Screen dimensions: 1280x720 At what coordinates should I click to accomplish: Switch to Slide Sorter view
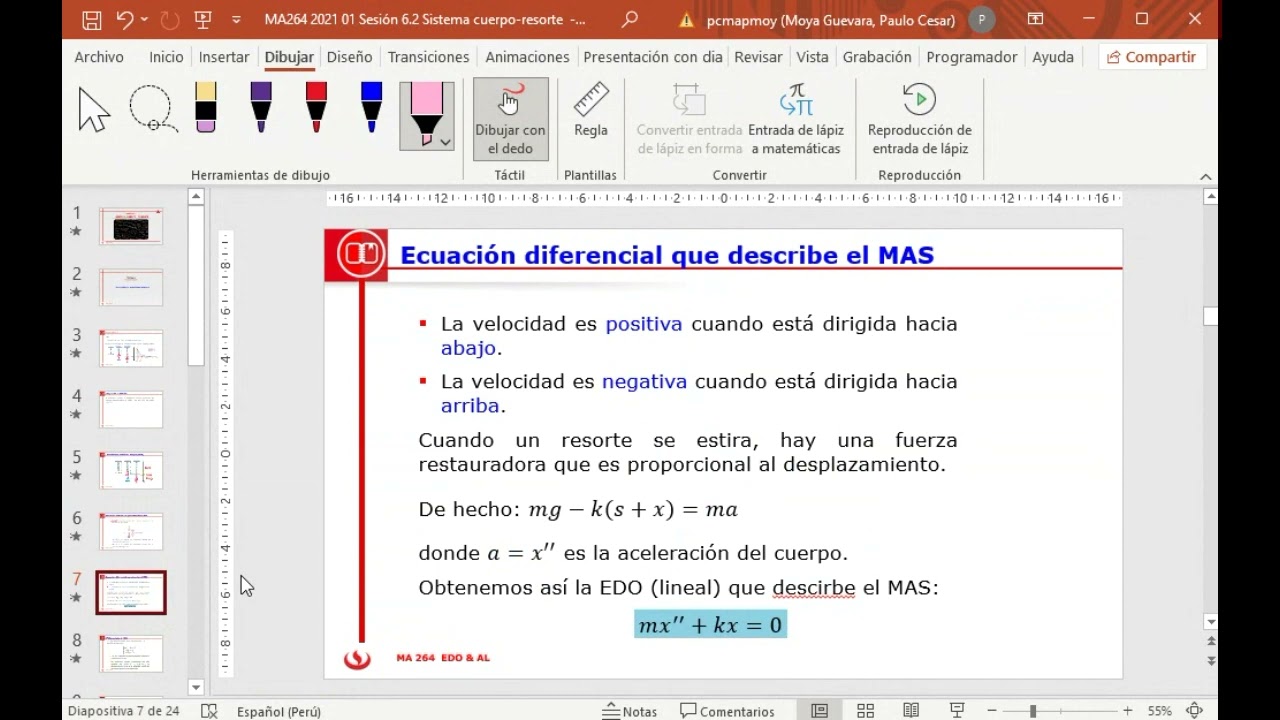point(865,711)
